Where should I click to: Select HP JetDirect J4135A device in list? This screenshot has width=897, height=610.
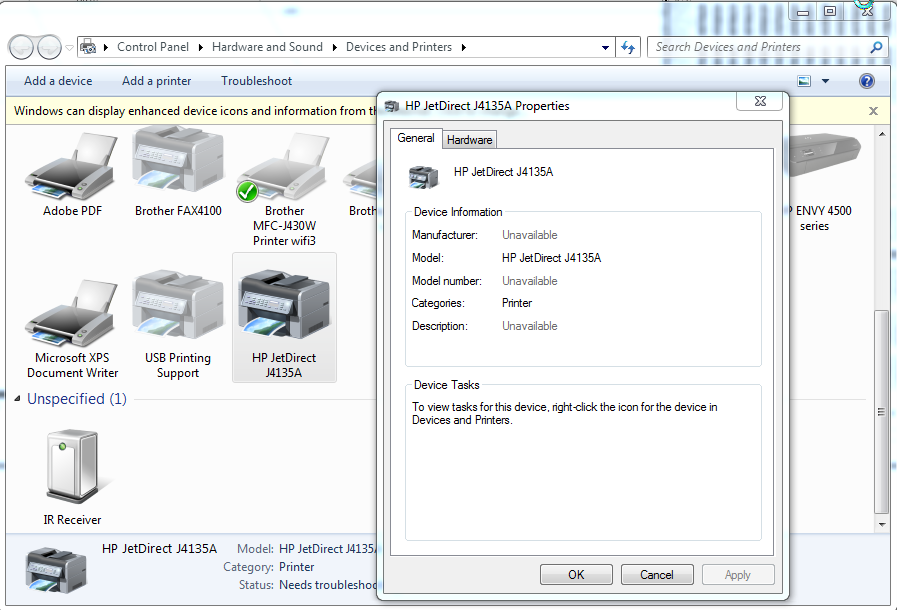(284, 318)
